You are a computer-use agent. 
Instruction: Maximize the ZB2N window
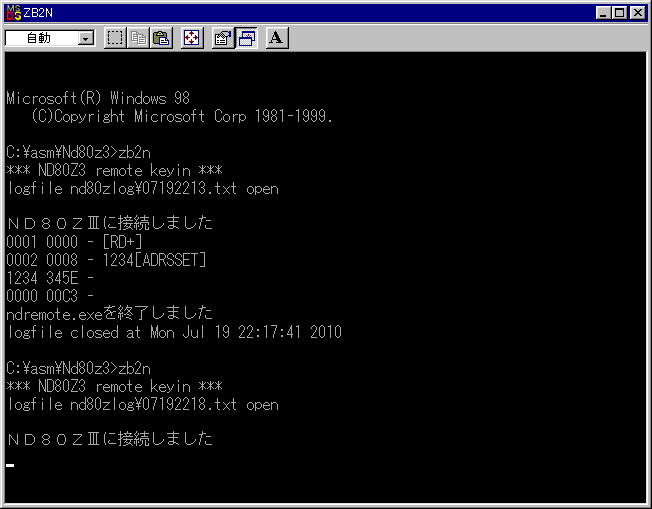[x=619, y=13]
